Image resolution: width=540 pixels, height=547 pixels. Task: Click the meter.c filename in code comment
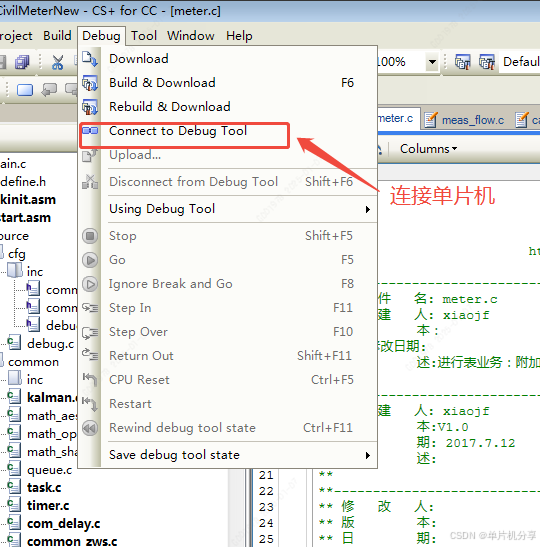coord(470,299)
